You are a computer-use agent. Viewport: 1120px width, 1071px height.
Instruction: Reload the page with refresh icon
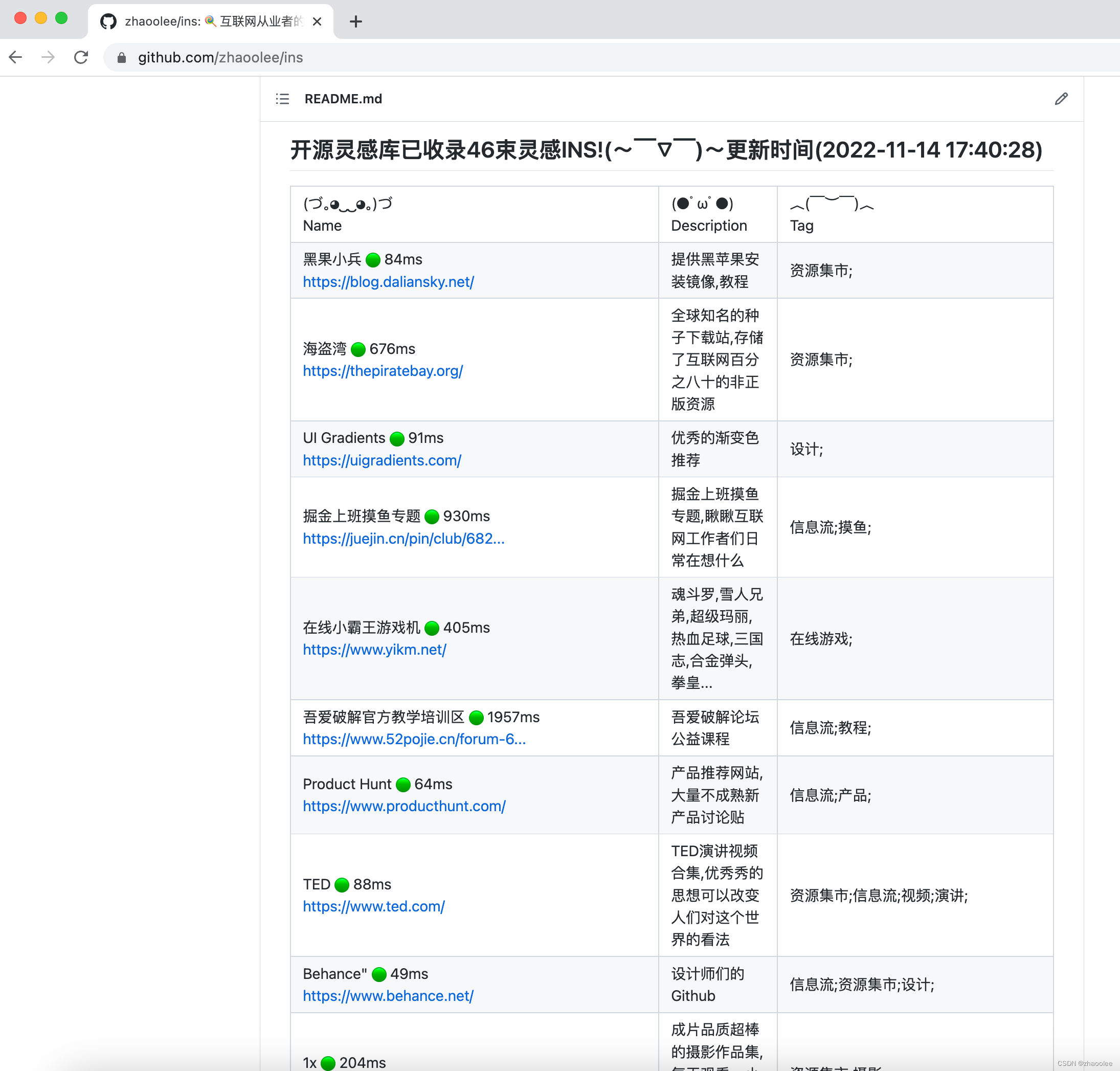pos(81,57)
